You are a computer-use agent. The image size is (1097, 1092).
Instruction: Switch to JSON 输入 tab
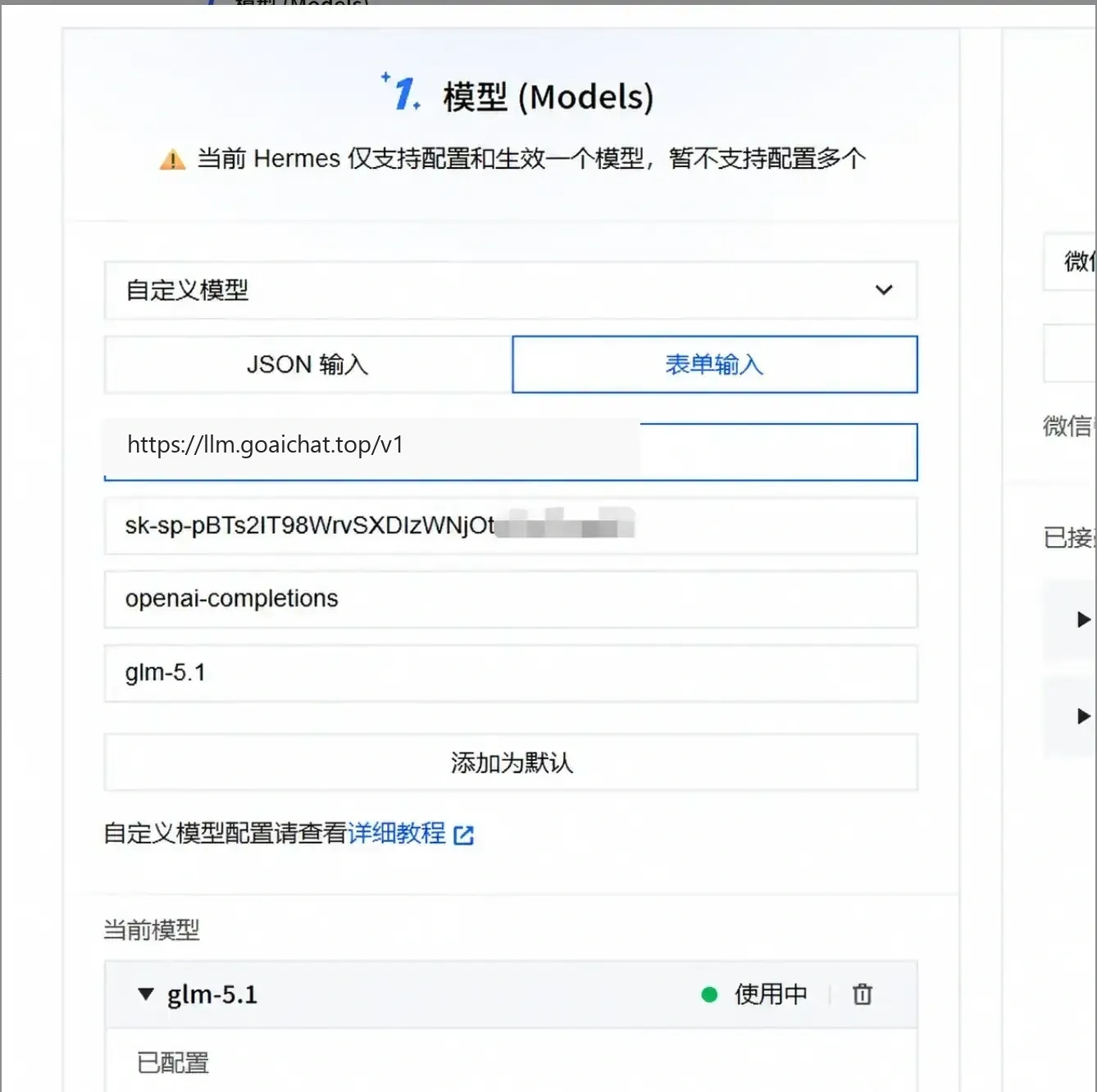point(308,364)
